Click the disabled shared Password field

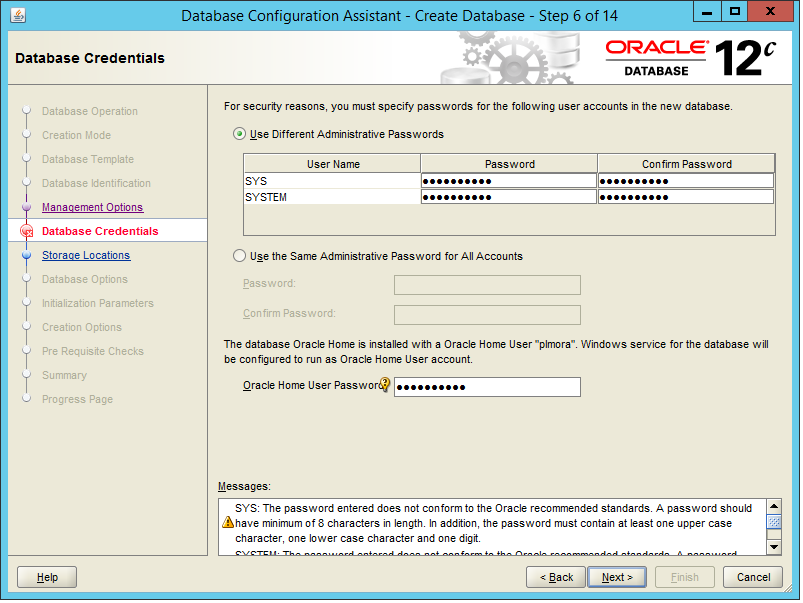pos(487,285)
